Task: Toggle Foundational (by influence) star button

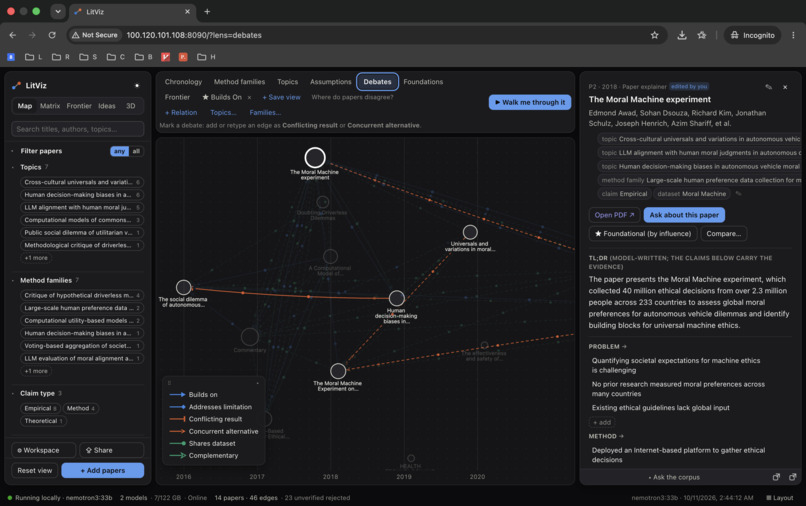Action: 643,233
